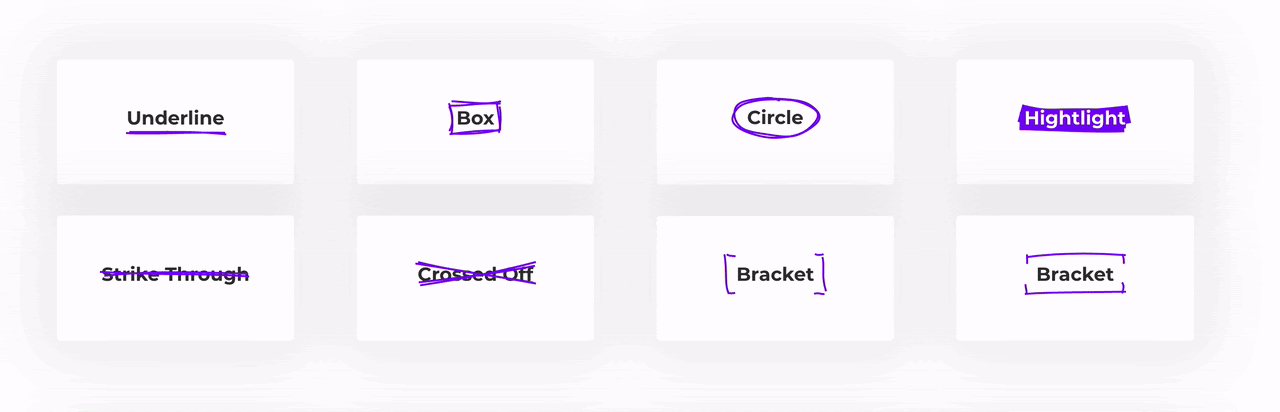The image size is (1280, 412).
Task: Click the word Underline text label
Action: click(175, 118)
